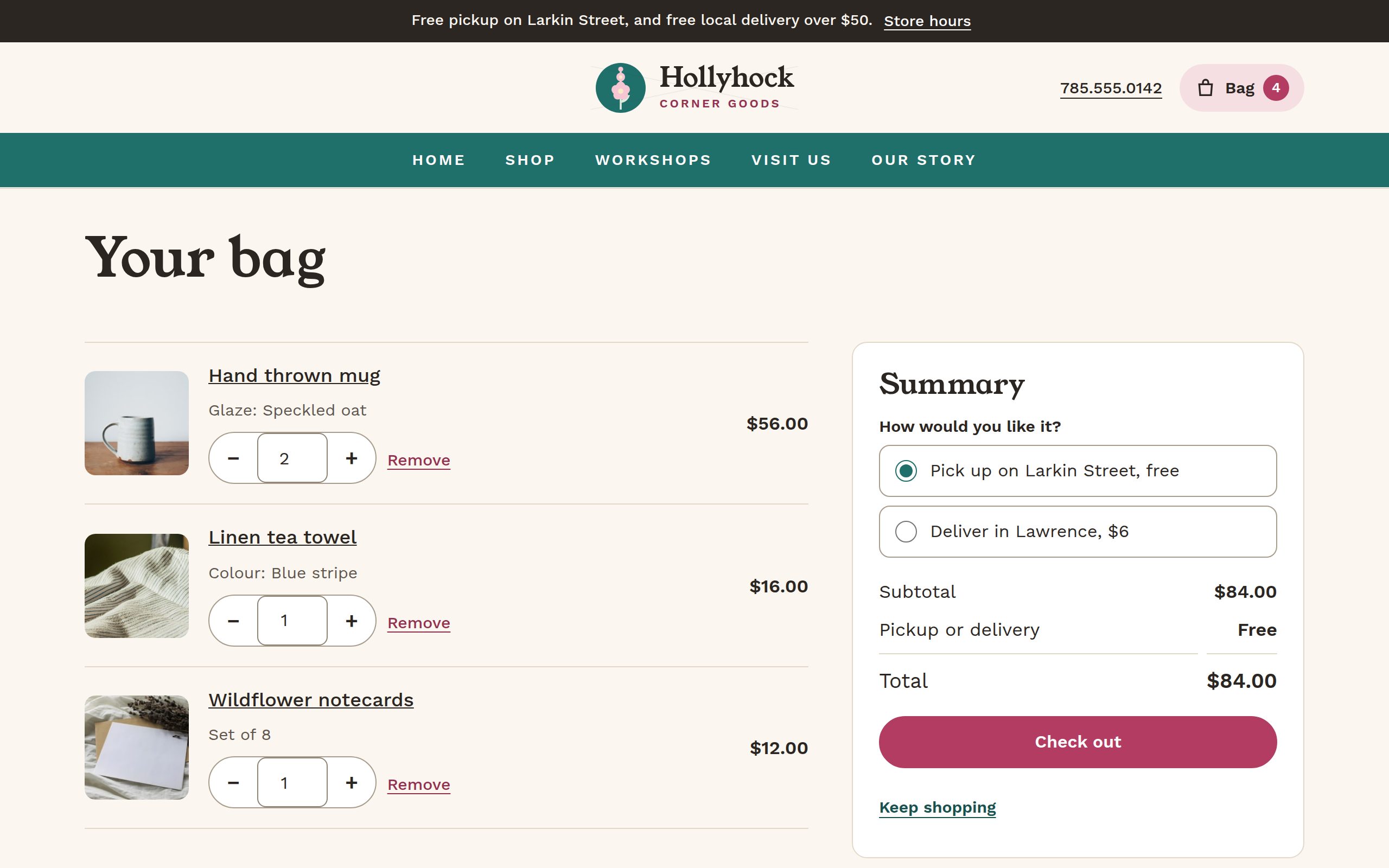1389x868 pixels.
Task: Open the Workshops navigation item
Action: (x=653, y=160)
